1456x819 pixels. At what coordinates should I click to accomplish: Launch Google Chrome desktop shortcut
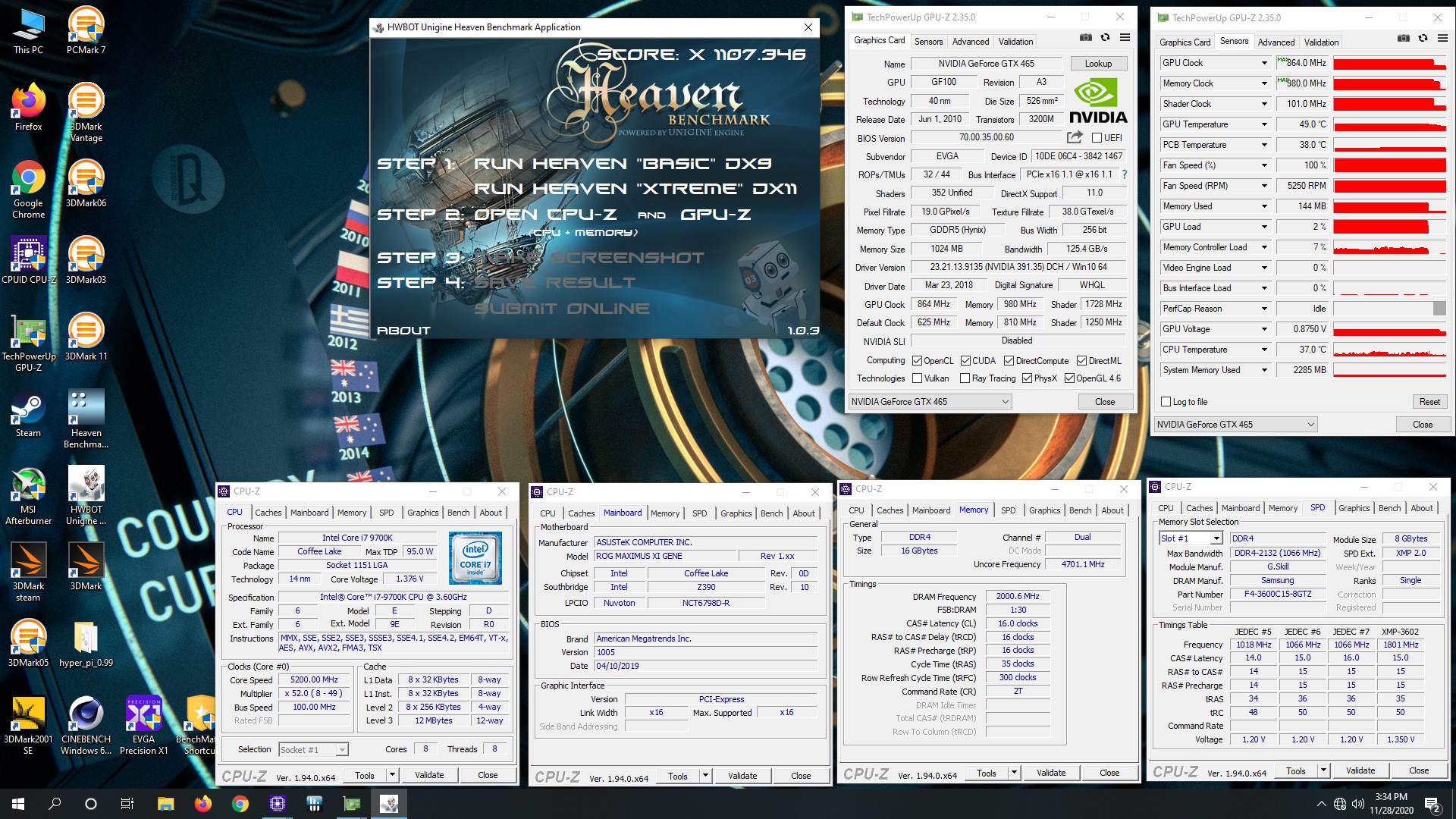(x=28, y=189)
